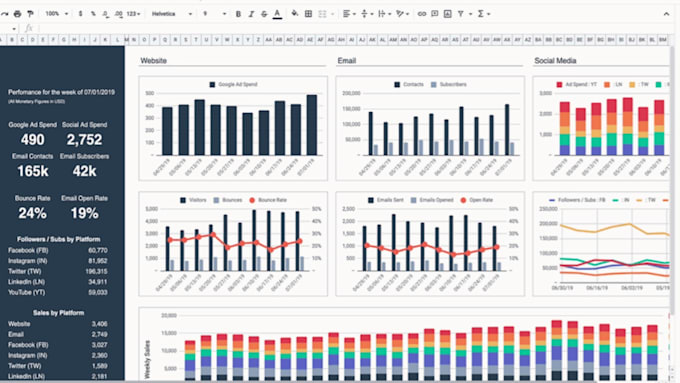The width and height of the screenshot is (680, 383).
Task: Open the merge cells option
Action: click(x=322, y=14)
